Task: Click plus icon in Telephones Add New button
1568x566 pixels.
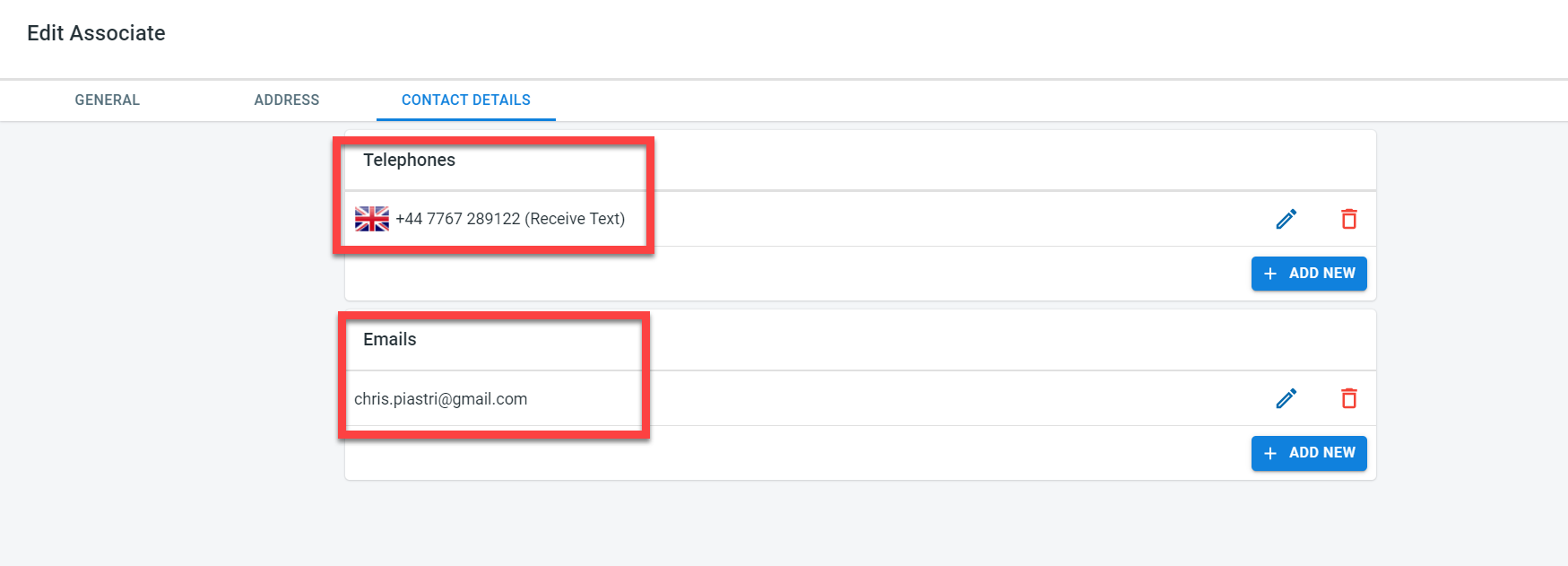Action: point(1269,274)
